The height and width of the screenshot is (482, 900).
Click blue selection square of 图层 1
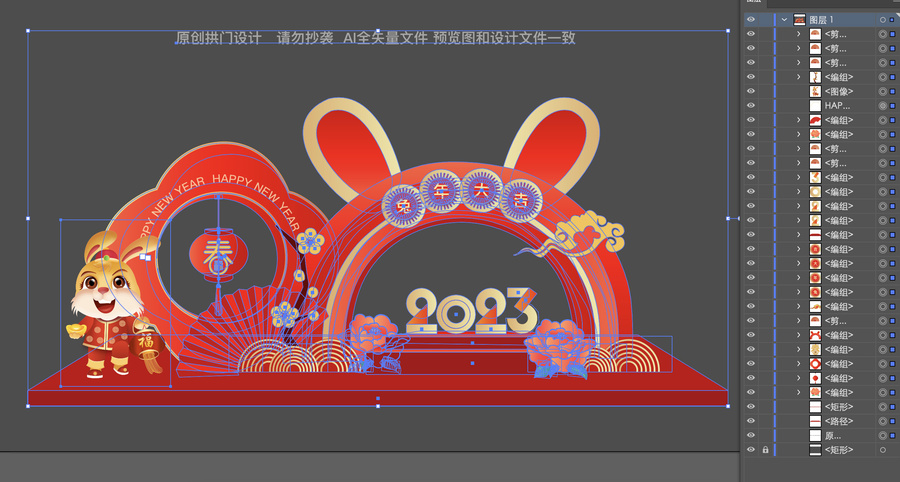pyautogui.click(x=892, y=20)
